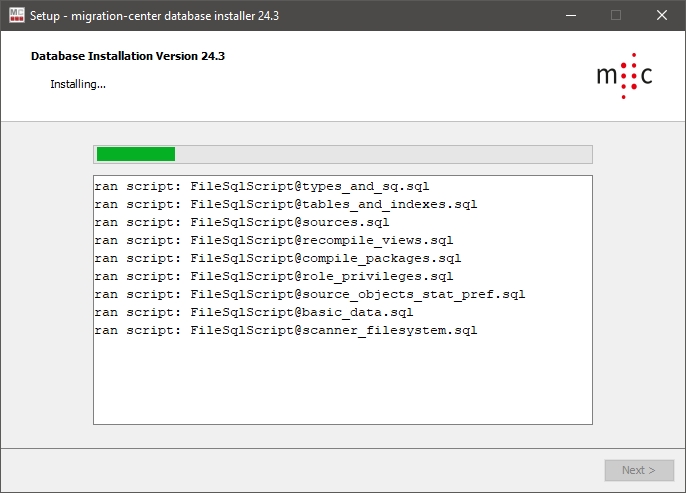Screen dimensions: 686x493
Task: Click the installer app icon in title bar
Action: pyautogui.click(x=16, y=15)
